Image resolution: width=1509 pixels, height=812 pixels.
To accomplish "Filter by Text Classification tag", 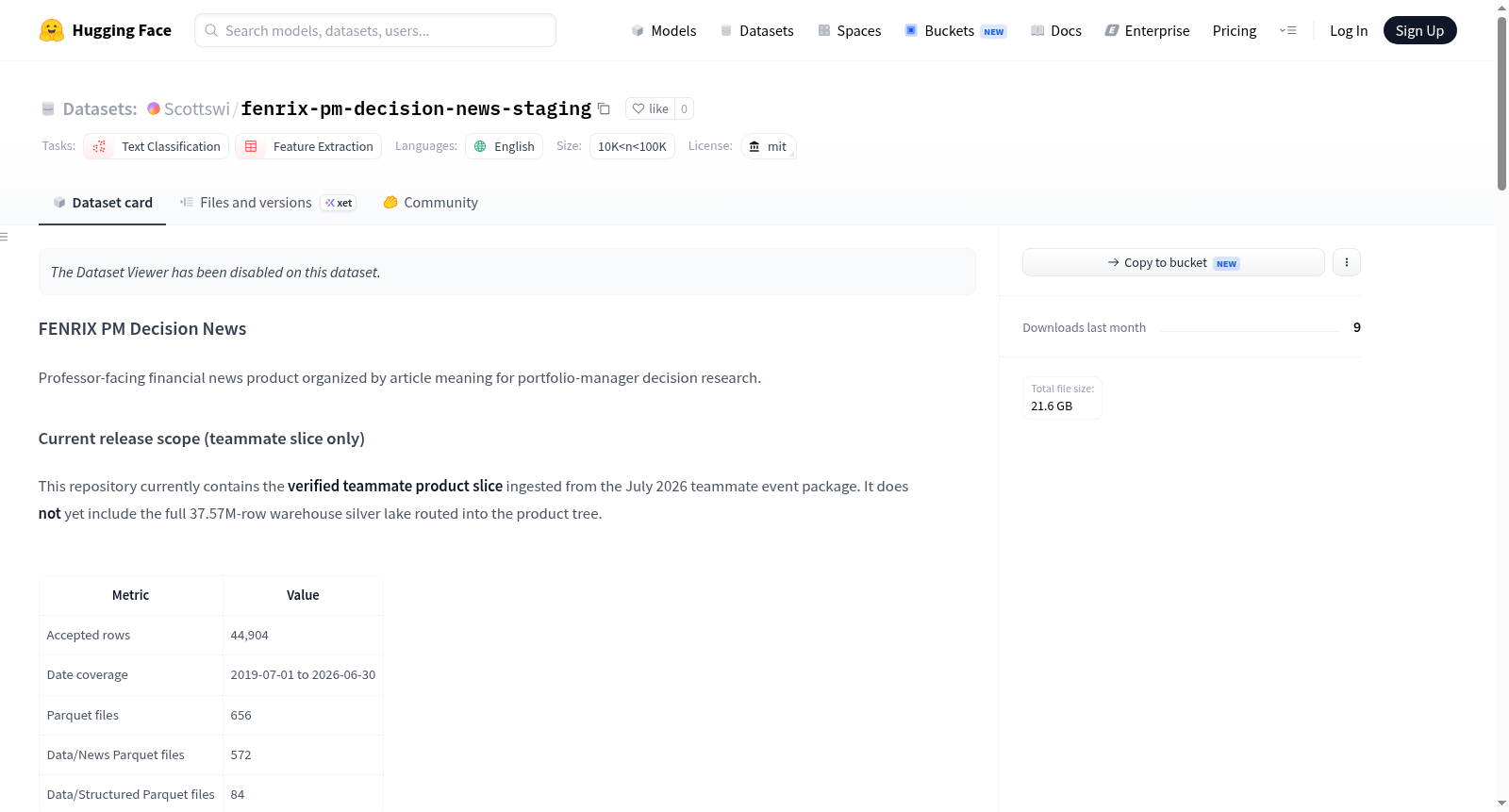I will click(x=157, y=146).
